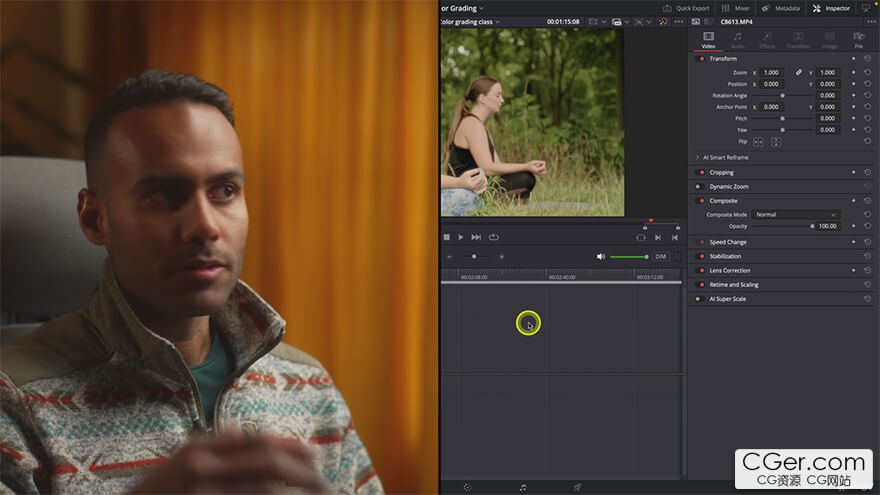Toggle the Speed Change switch
This screenshot has width=880, height=495.
click(700, 242)
